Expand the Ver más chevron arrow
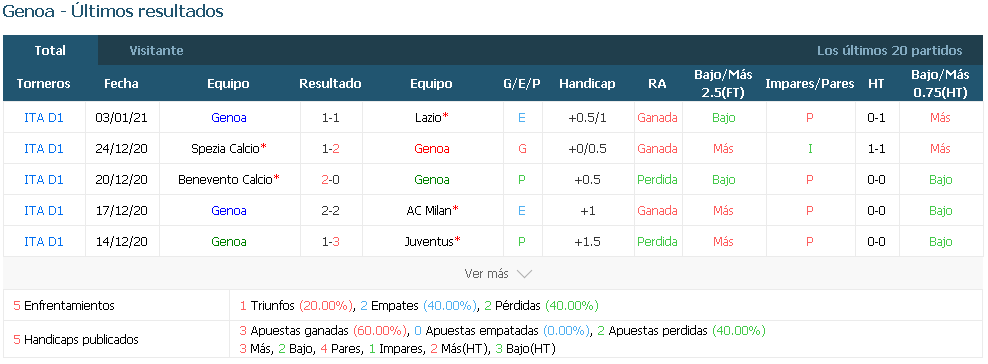This screenshot has width=988, height=364. point(524,274)
